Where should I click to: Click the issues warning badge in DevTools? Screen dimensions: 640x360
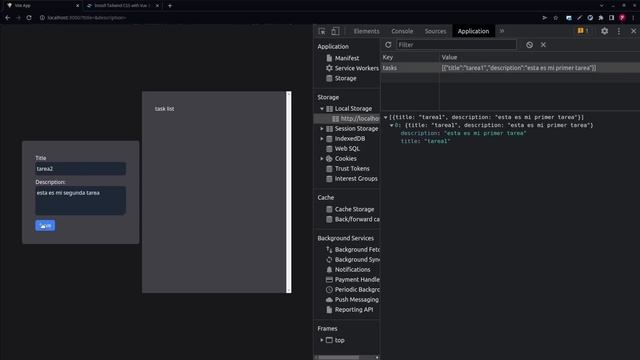[x=583, y=31]
